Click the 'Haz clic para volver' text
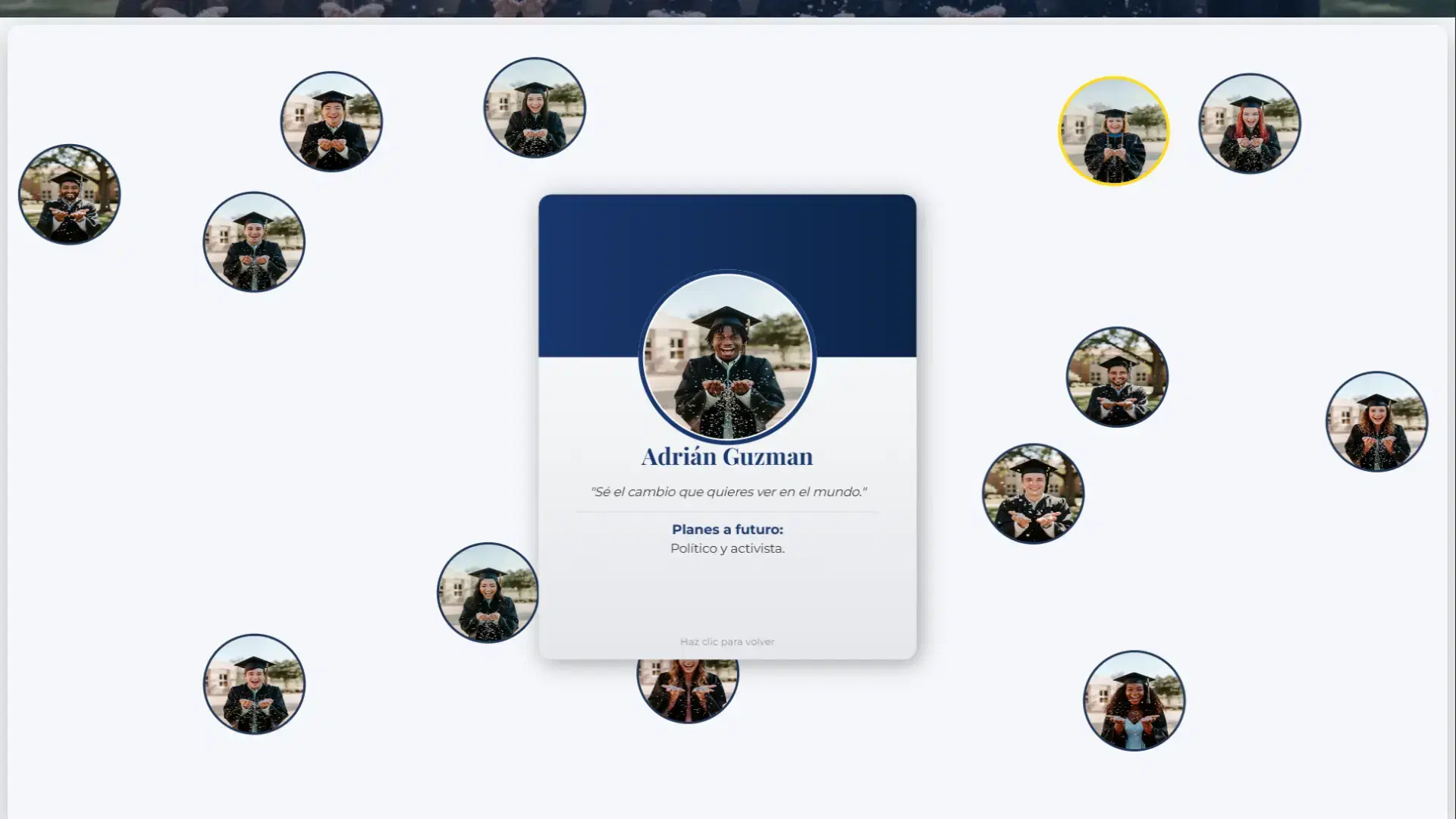Viewport: 1456px width, 819px height. tap(726, 642)
